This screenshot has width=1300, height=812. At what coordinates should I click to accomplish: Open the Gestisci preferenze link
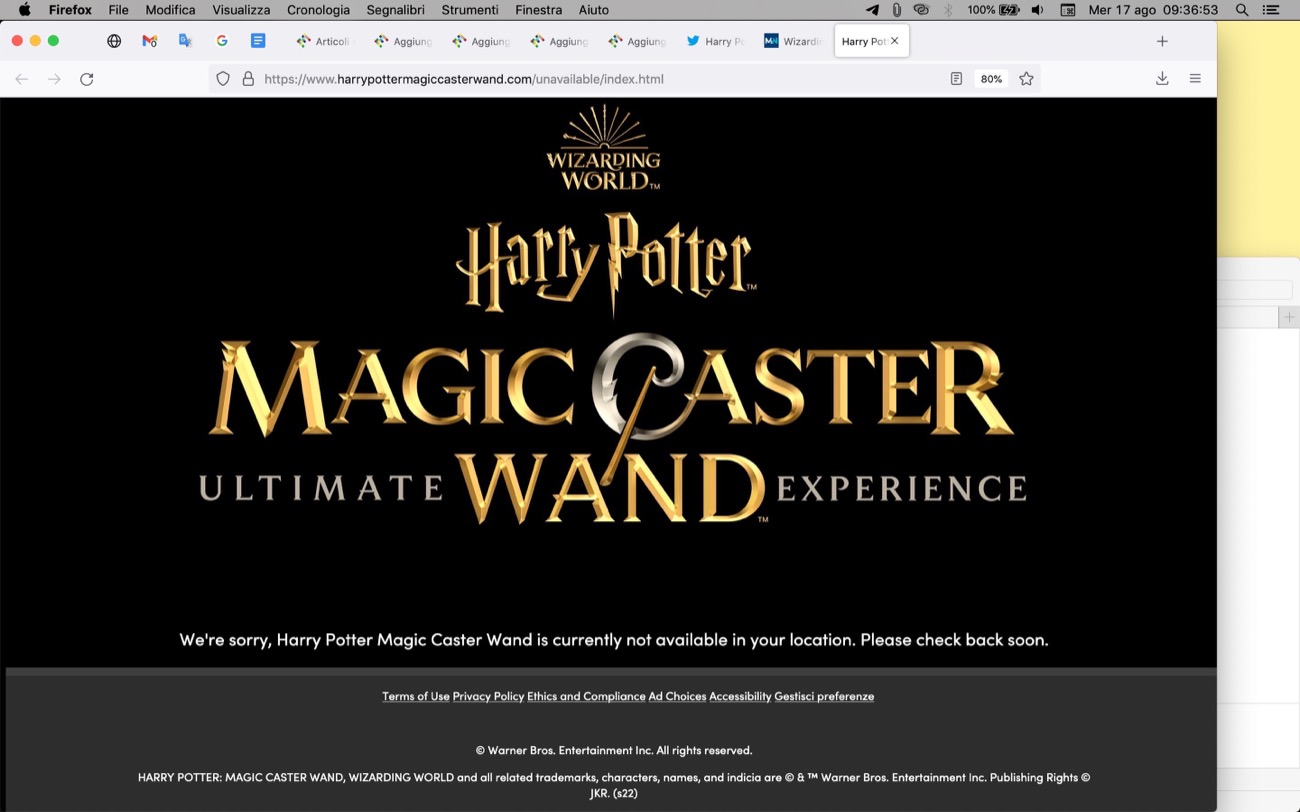[824, 696]
